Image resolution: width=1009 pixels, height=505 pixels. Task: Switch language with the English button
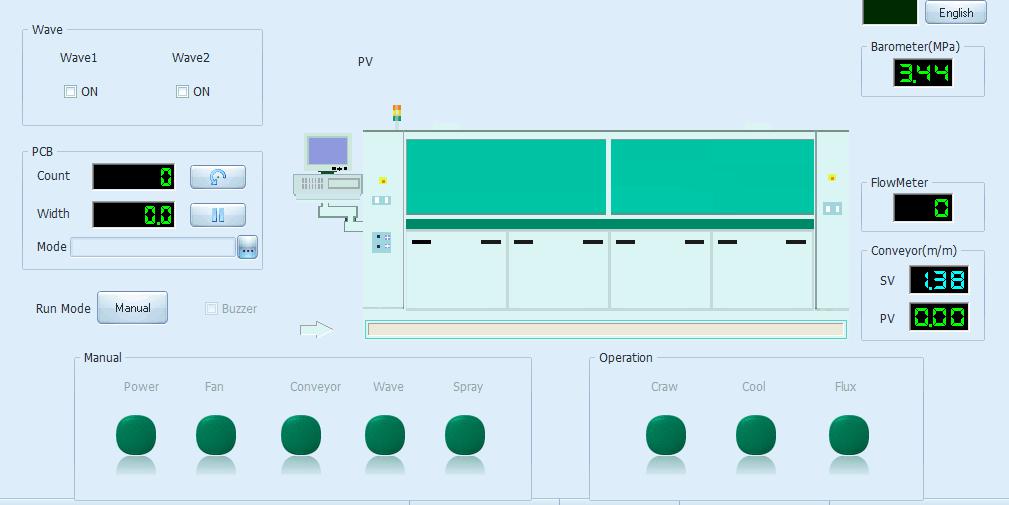tap(955, 12)
